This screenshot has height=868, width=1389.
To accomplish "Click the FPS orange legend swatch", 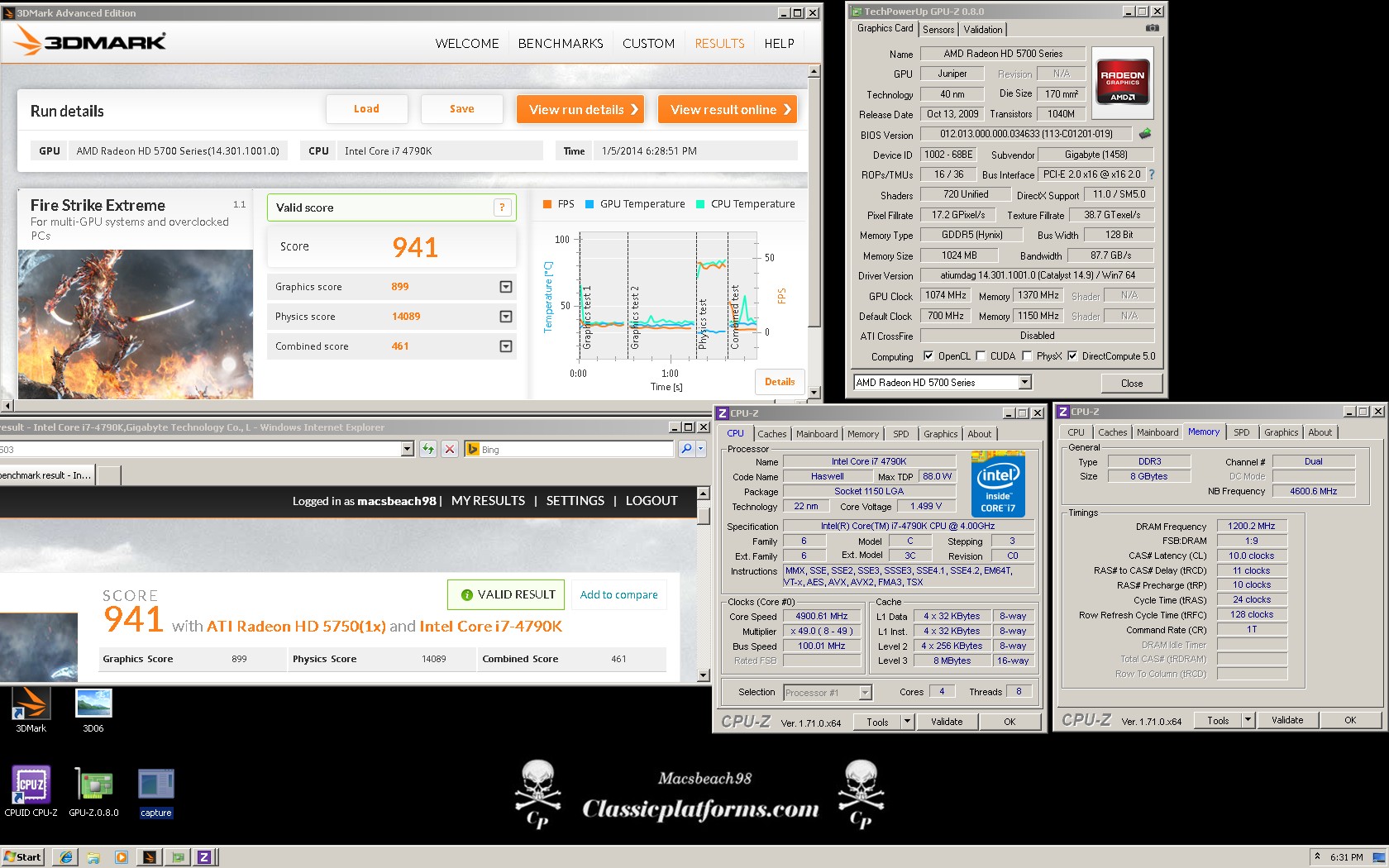I will [x=547, y=204].
